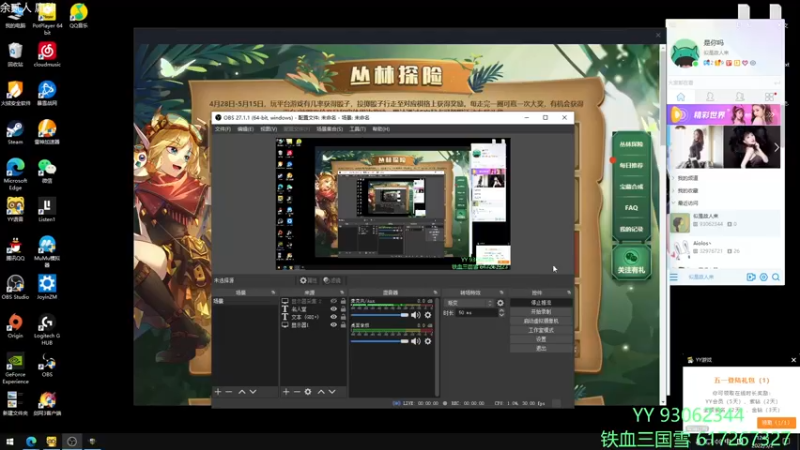Toggle visibility of the second source row
Screen dimensions: 800x450
334,309
